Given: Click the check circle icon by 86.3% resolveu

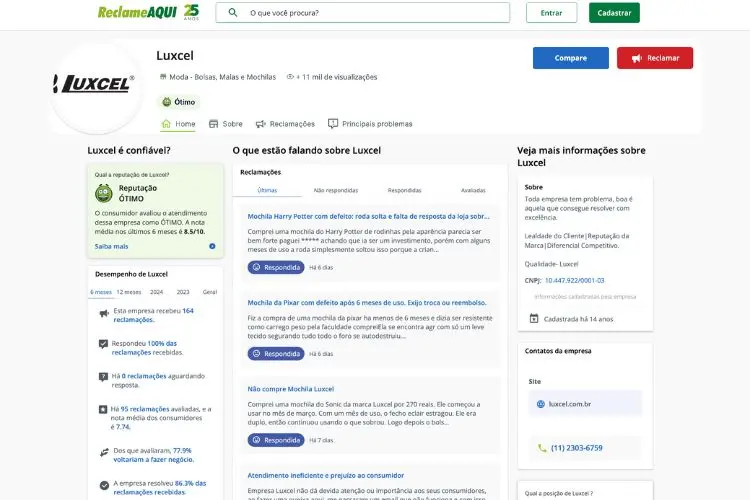Looking at the screenshot, I should pos(104,485).
